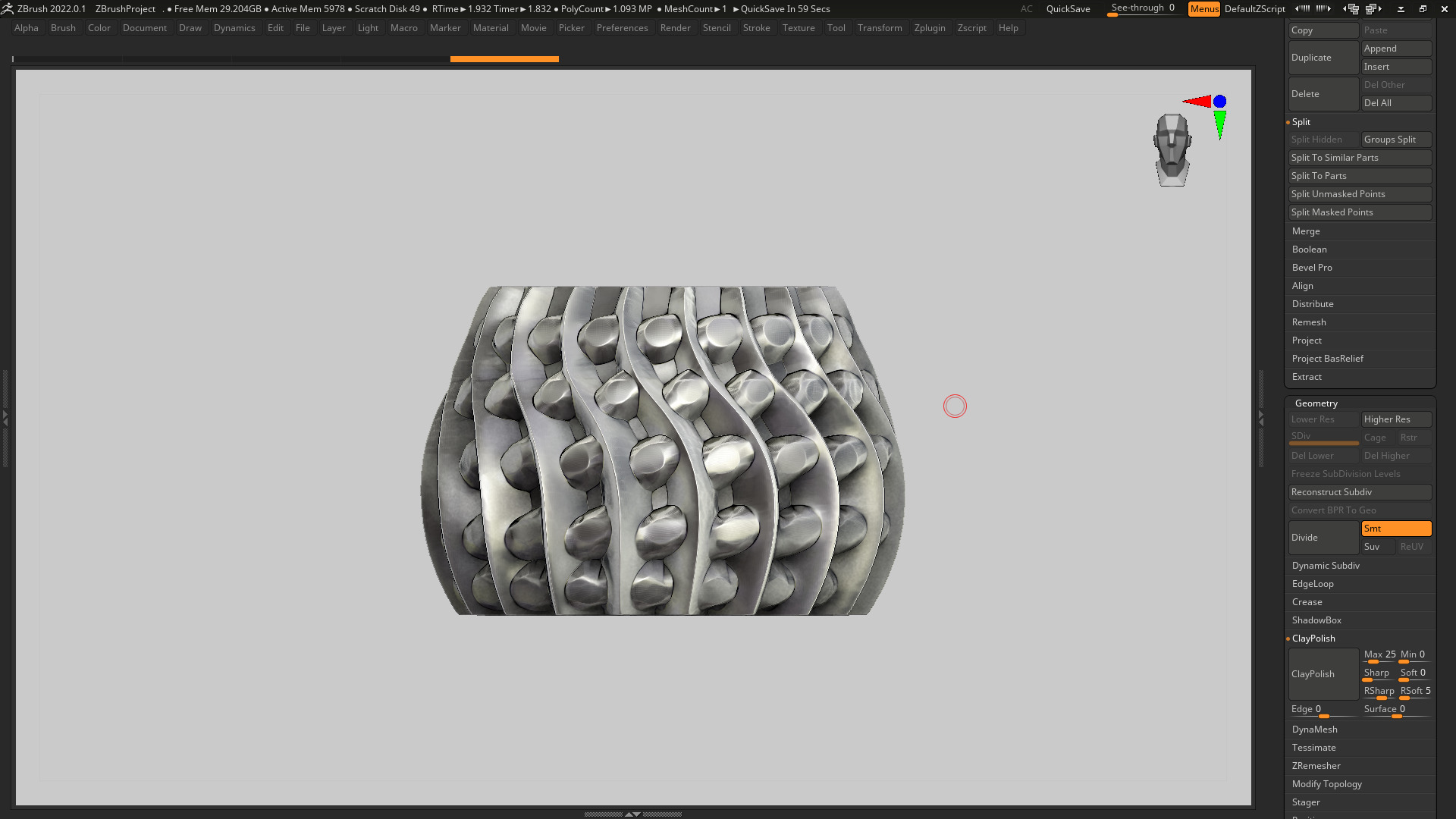The width and height of the screenshot is (1456, 819).
Task: Click the Copy subtool button
Action: pyautogui.click(x=1324, y=30)
